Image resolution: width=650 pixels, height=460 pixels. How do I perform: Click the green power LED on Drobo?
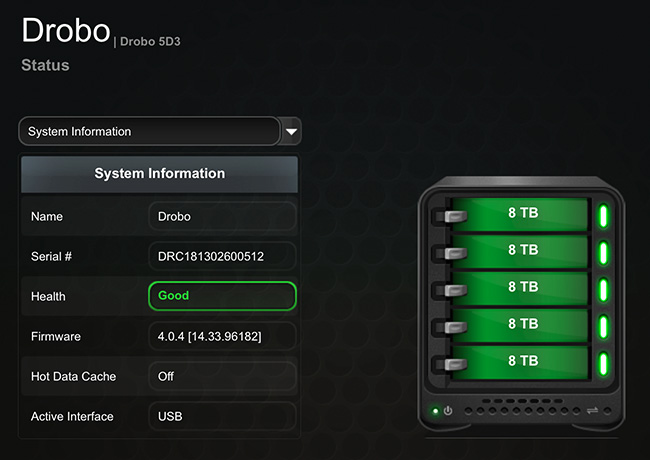pyautogui.click(x=435, y=411)
